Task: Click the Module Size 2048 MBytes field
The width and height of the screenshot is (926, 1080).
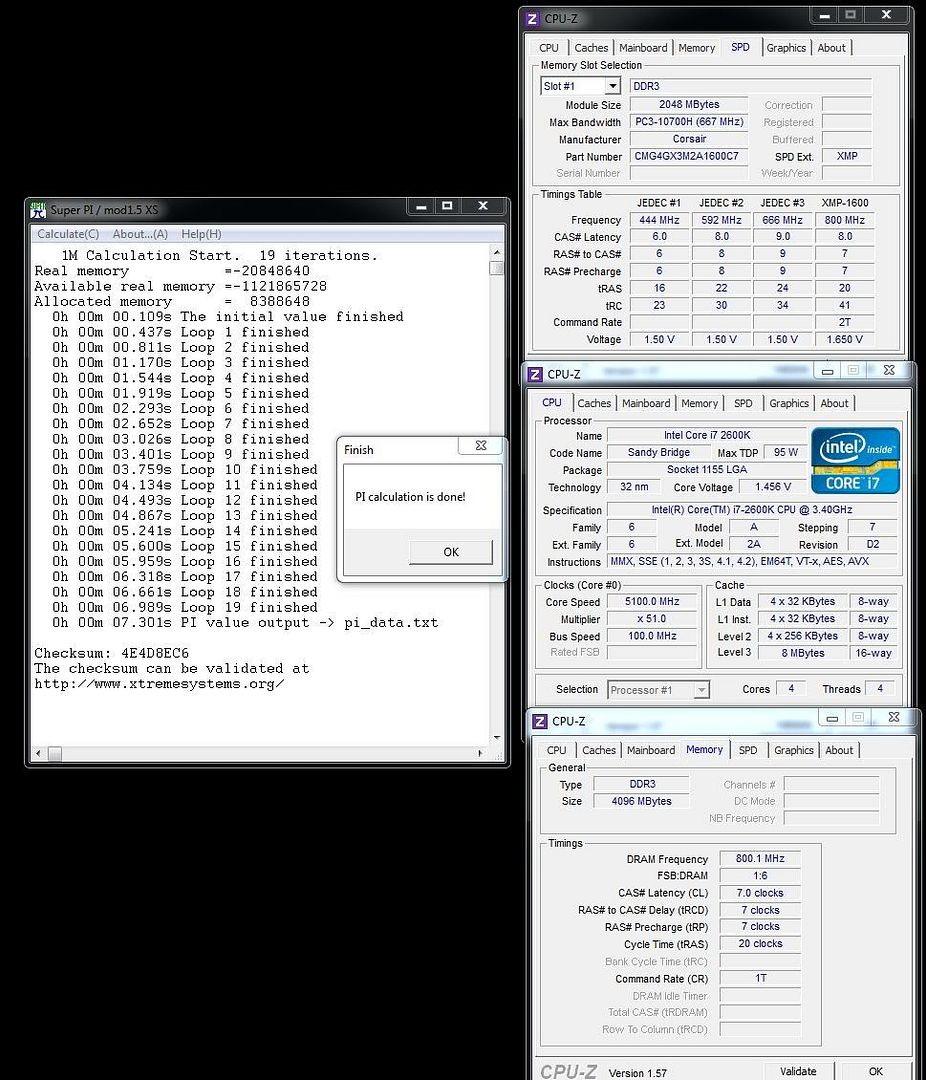Action: (x=688, y=105)
